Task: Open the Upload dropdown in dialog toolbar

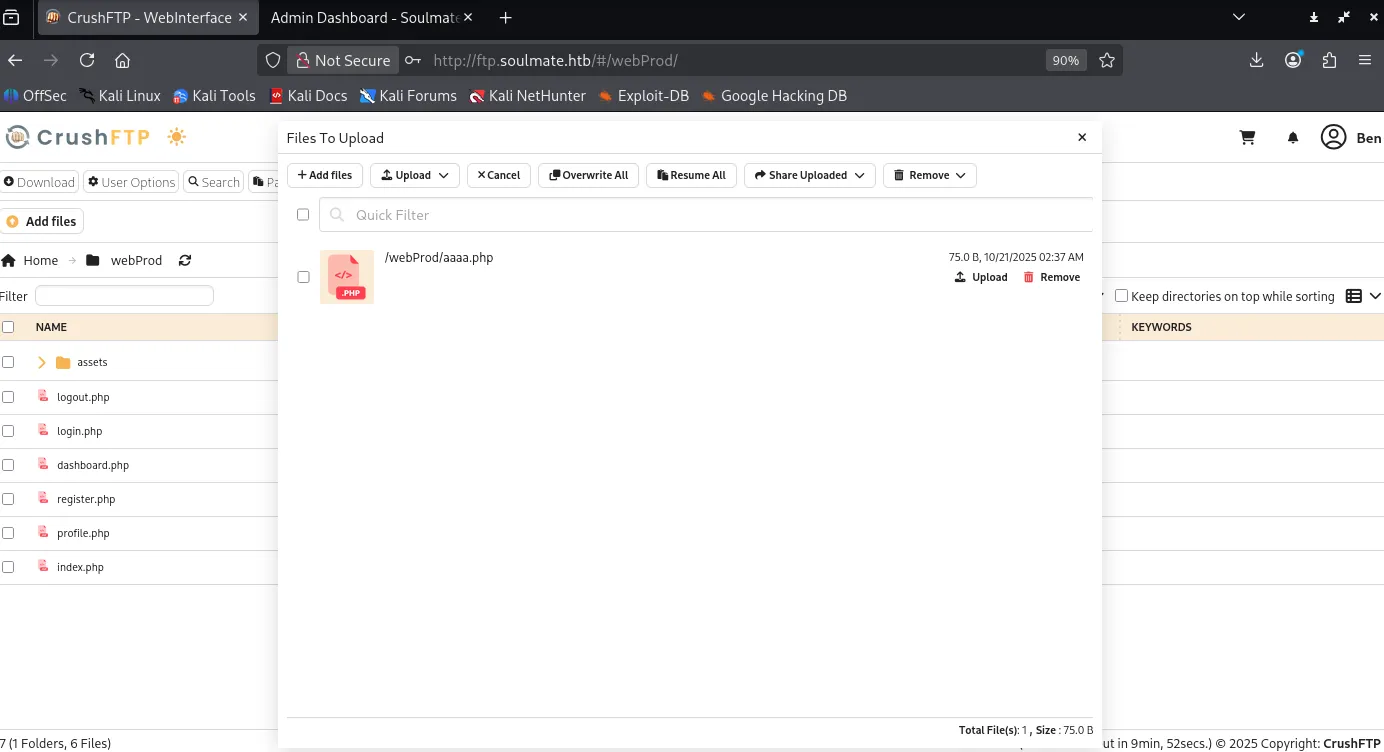Action: [x=415, y=175]
